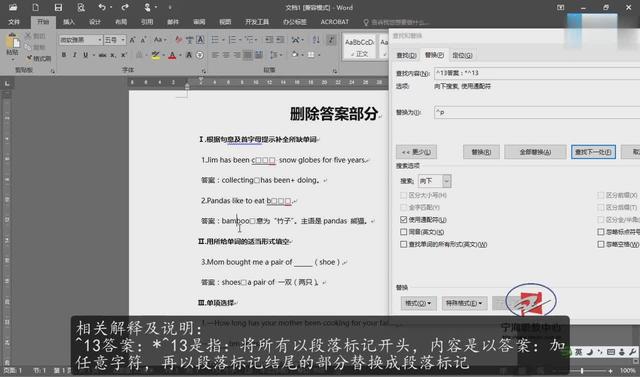Open print preview from quick access toolbar
Screen dimensions: 640x377
pyautogui.click(x=81, y=7)
